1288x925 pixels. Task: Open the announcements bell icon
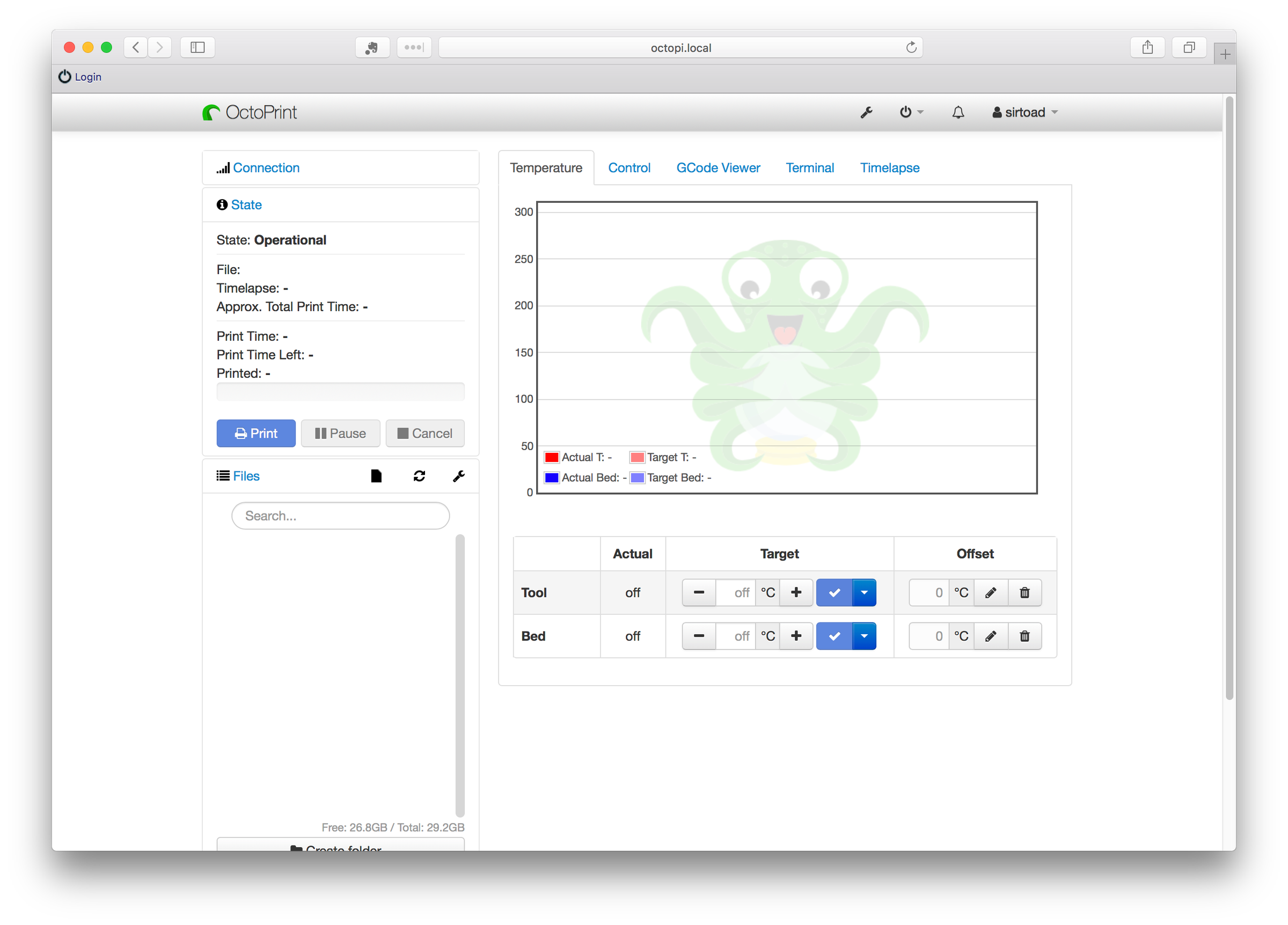[x=957, y=112]
